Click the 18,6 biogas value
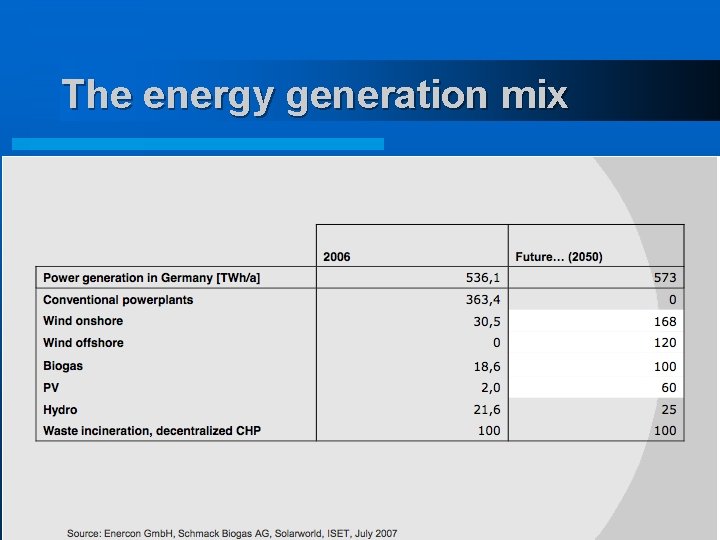Image resolution: width=720 pixels, height=540 pixels. [x=487, y=366]
